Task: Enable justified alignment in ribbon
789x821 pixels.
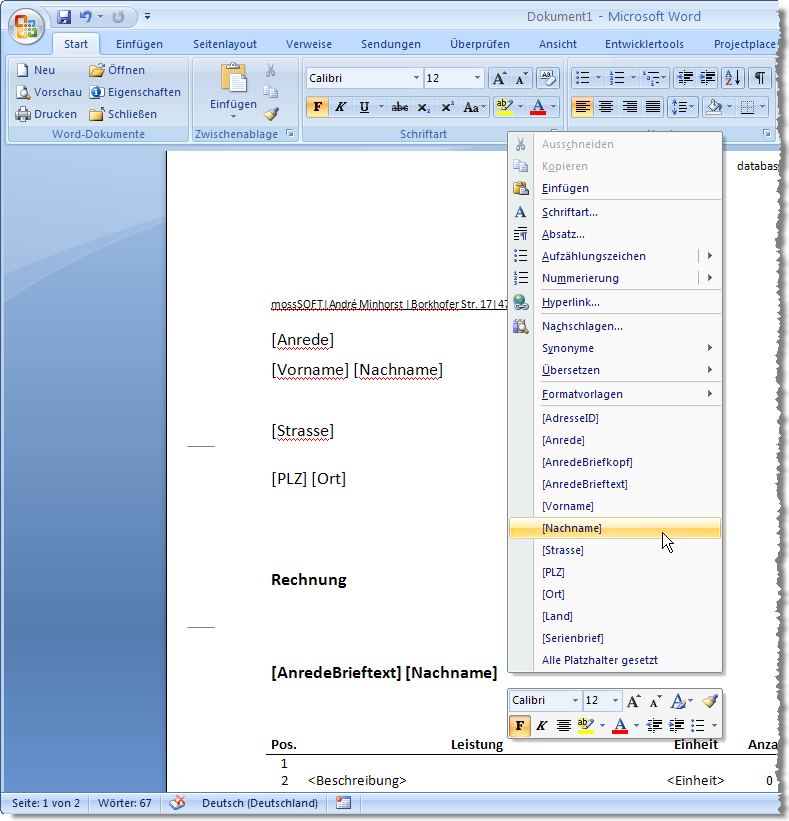Action: click(x=653, y=107)
